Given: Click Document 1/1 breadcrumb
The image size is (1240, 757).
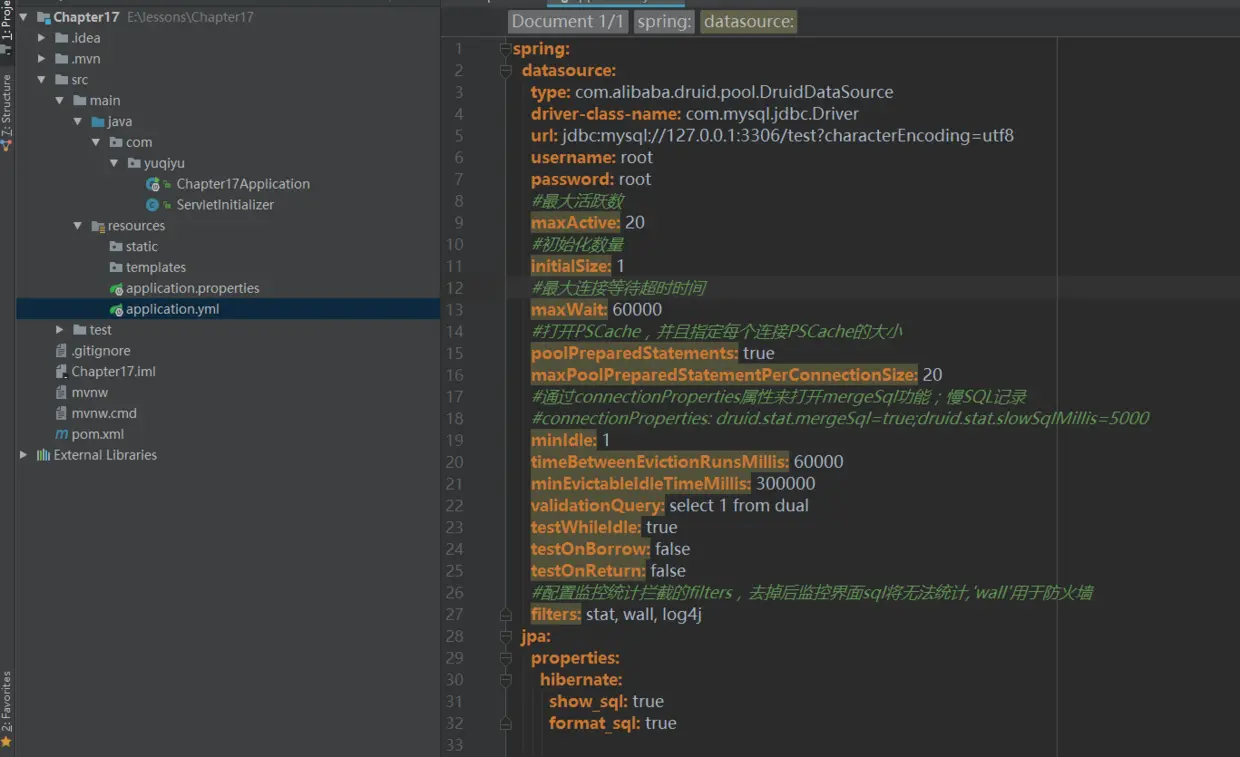Looking at the screenshot, I should tap(567, 21).
